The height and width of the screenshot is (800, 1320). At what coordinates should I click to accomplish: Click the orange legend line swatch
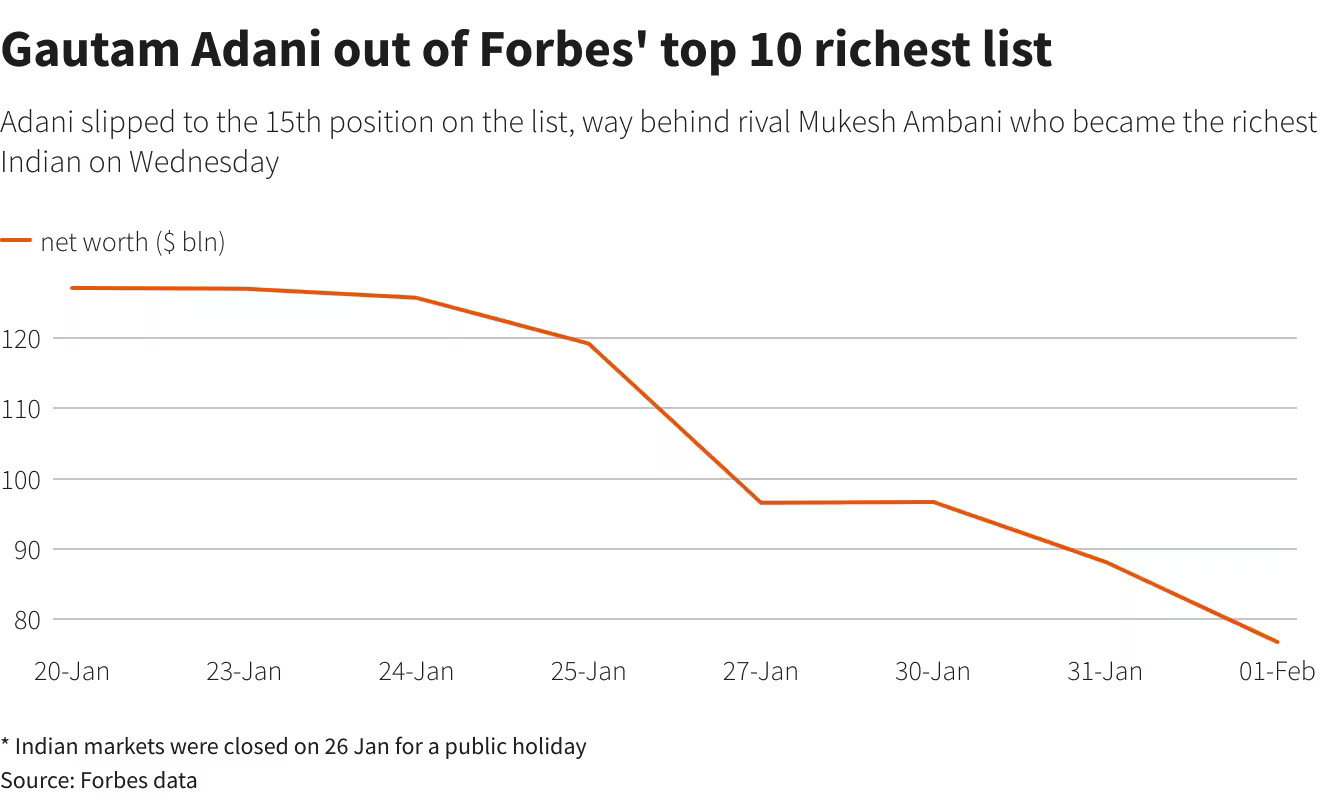(16, 241)
